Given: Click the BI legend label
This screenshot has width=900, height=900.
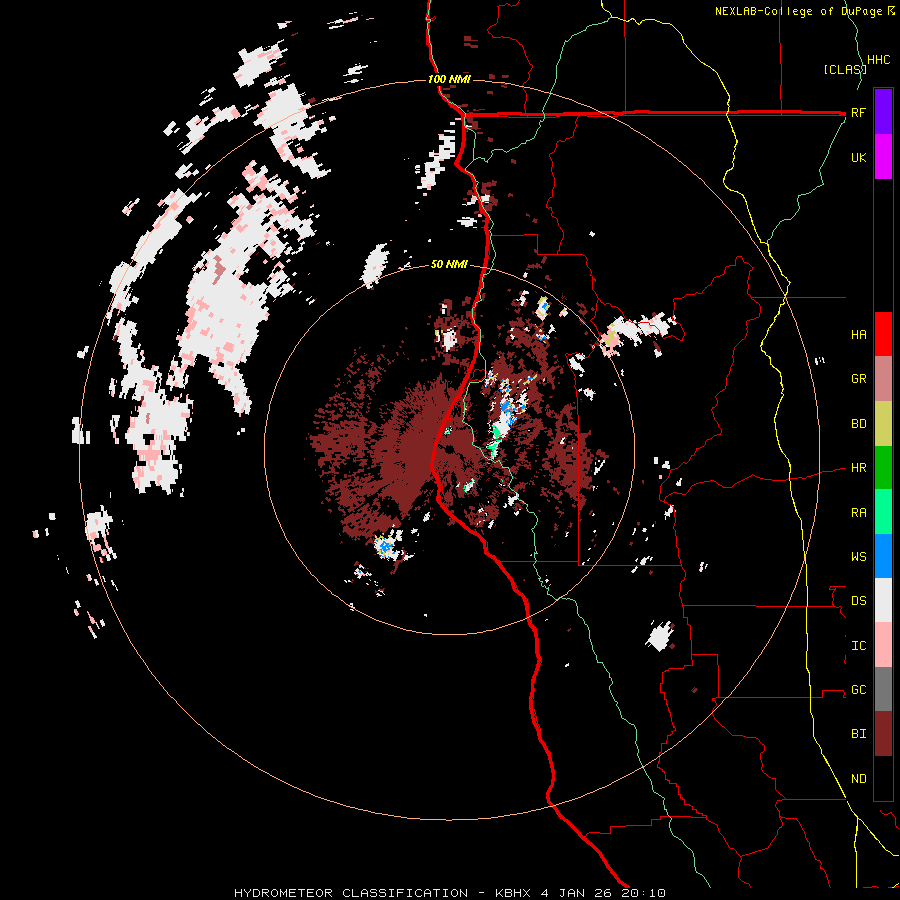Looking at the screenshot, I should click(858, 734).
